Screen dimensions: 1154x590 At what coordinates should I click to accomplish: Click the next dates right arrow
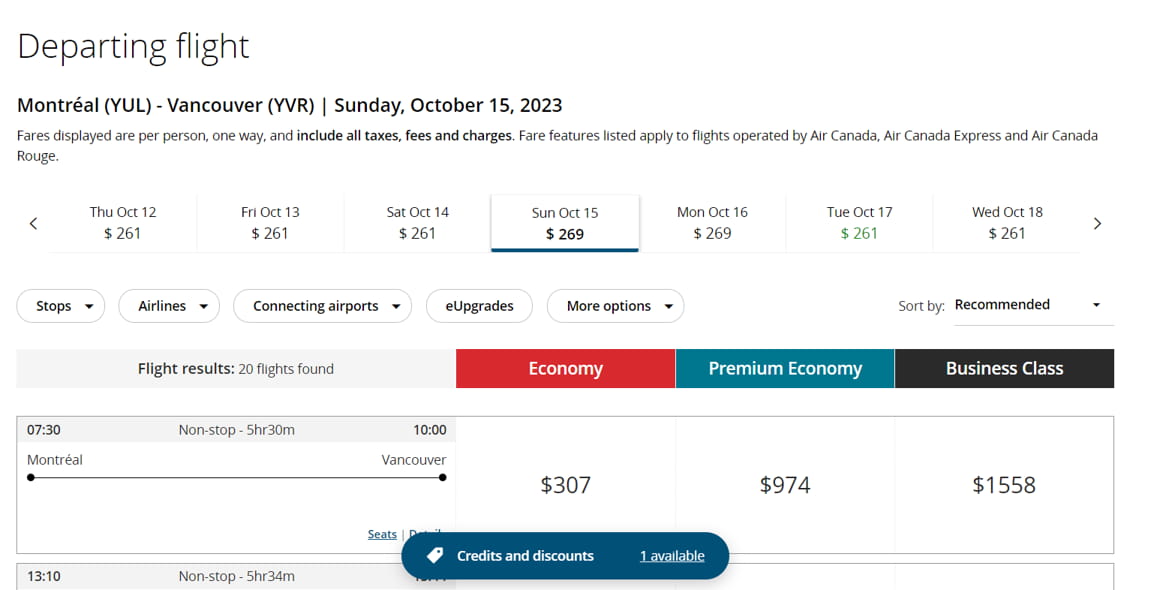tap(1097, 223)
